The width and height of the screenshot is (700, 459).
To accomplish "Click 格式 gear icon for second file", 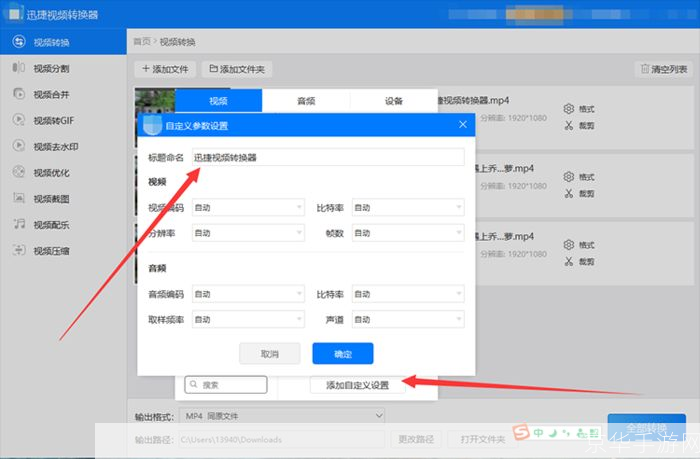I will tap(569, 177).
